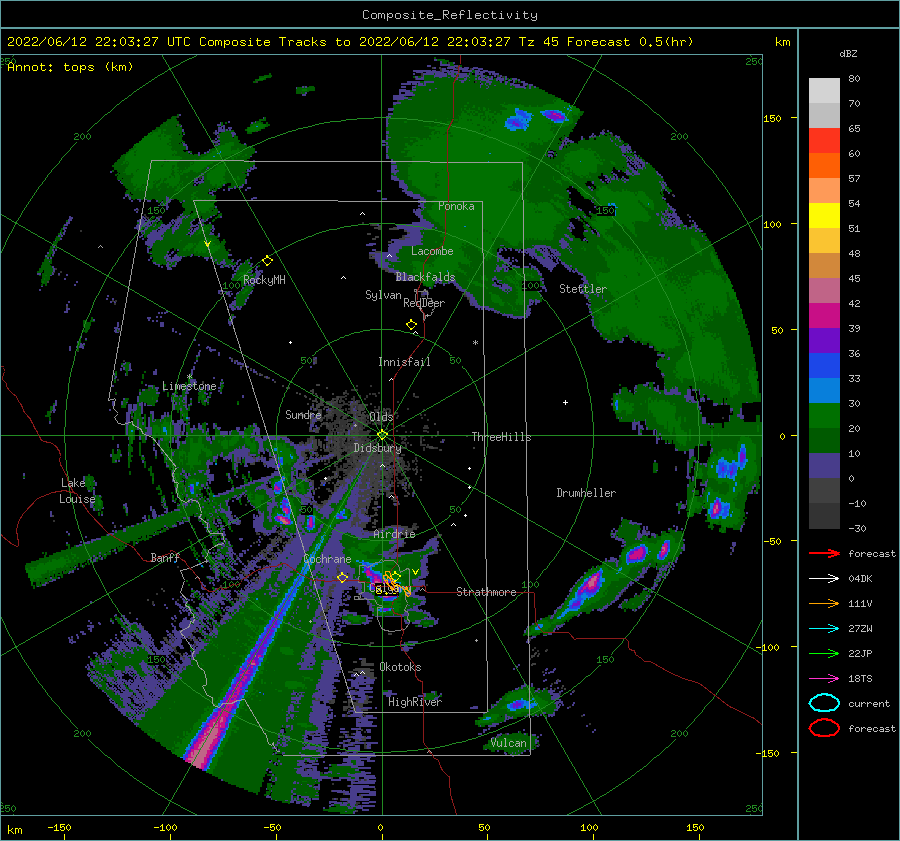Image resolution: width=900 pixels, height=841 pixels.
Task: Click the red forecast ellipse symbol
Action: tap(824, 728)
